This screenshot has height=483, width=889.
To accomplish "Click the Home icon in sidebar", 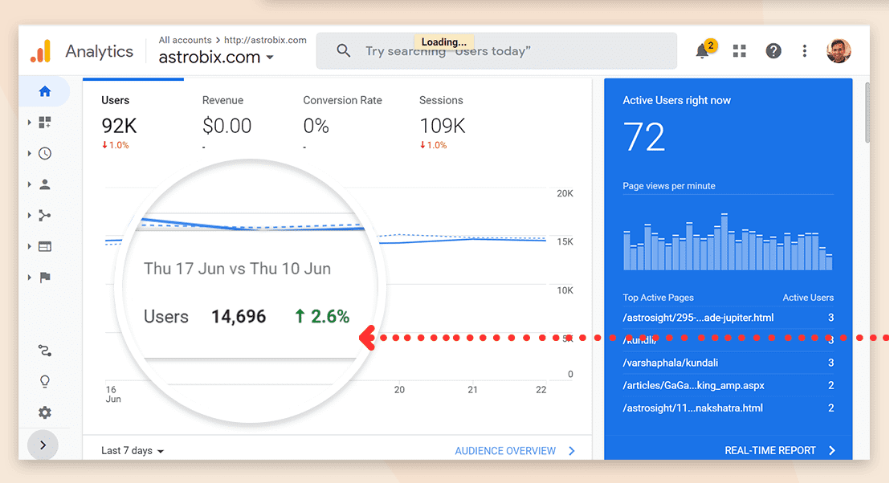I will click(x=44, y=92).
